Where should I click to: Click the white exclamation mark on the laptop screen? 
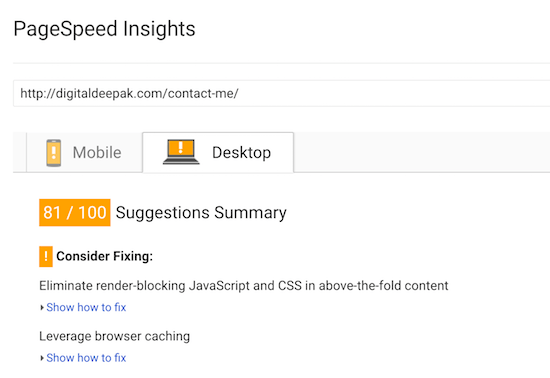click(181, 147)
